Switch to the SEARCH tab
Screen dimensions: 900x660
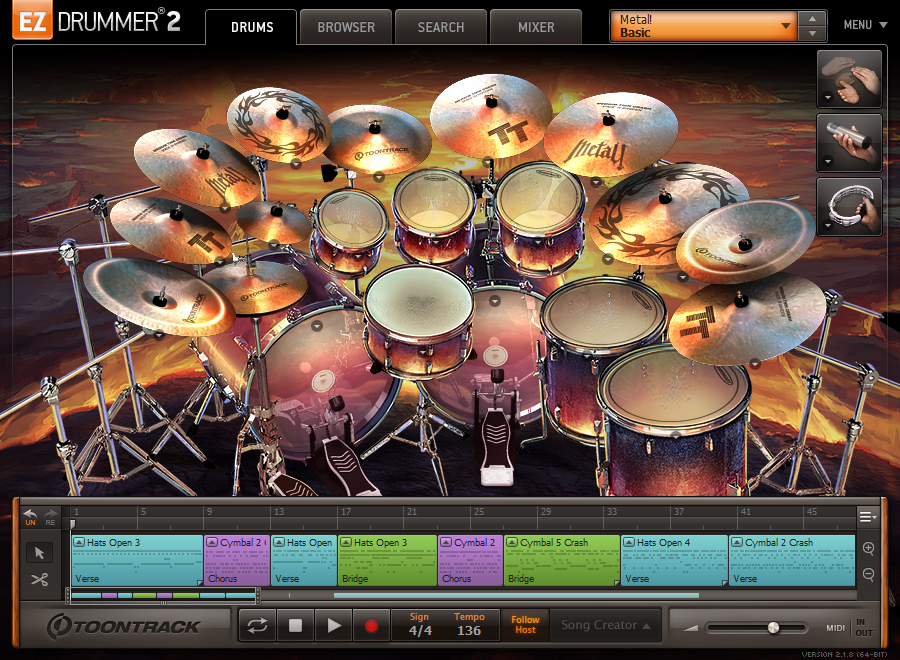tap(440, 27)
